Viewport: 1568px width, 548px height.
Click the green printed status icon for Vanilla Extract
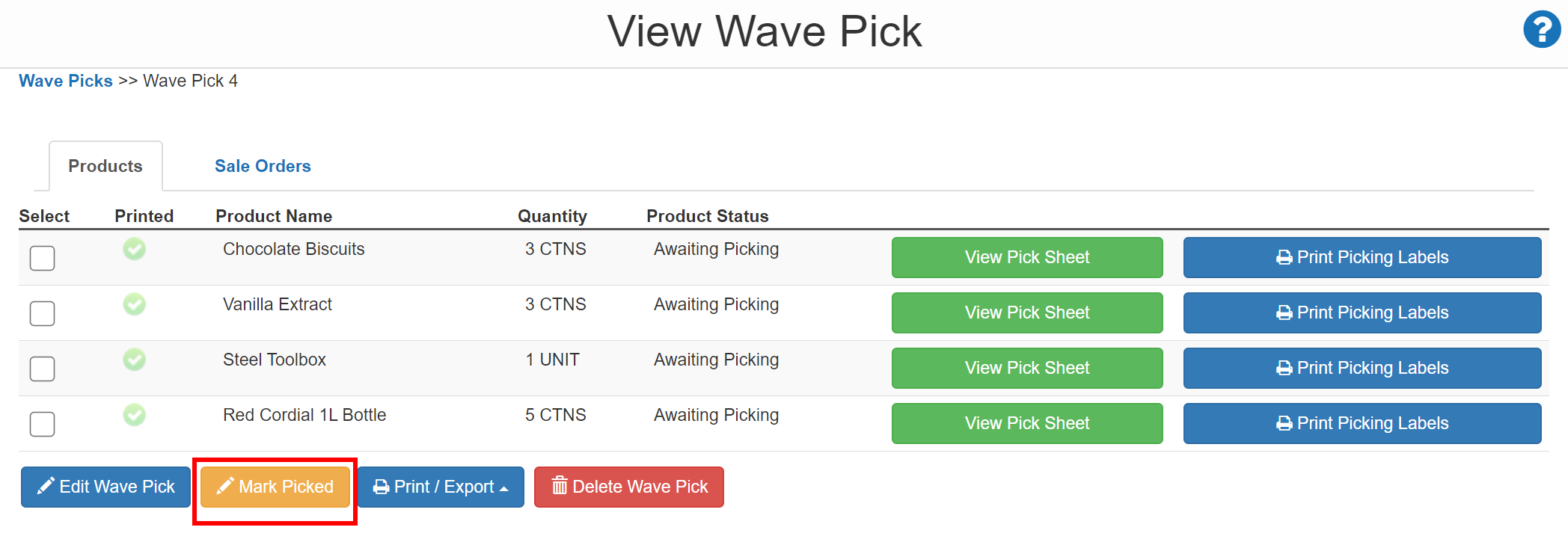pyautogui.click(x=135, y=304)
